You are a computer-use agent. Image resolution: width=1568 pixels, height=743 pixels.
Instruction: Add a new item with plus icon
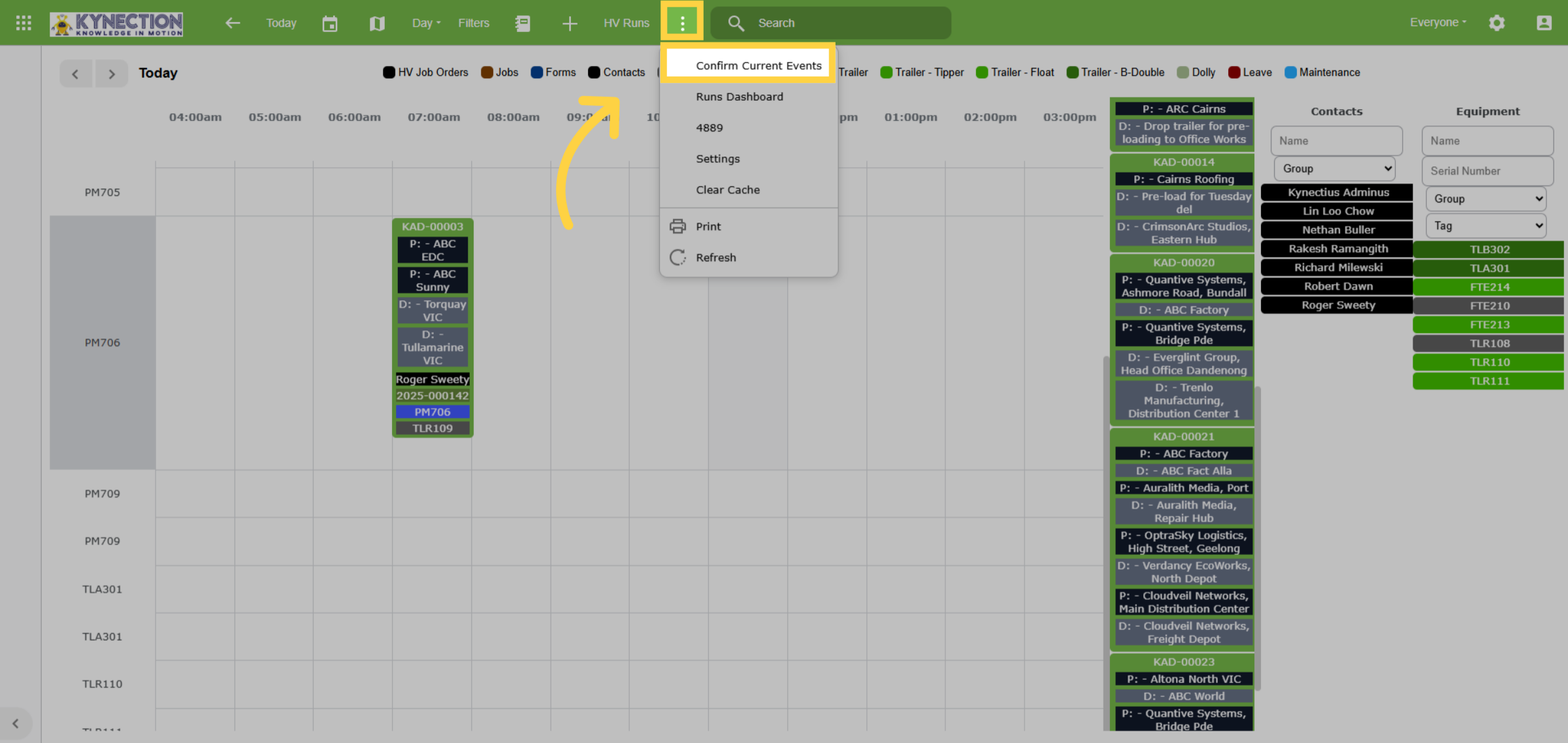(x=569, y=24)
